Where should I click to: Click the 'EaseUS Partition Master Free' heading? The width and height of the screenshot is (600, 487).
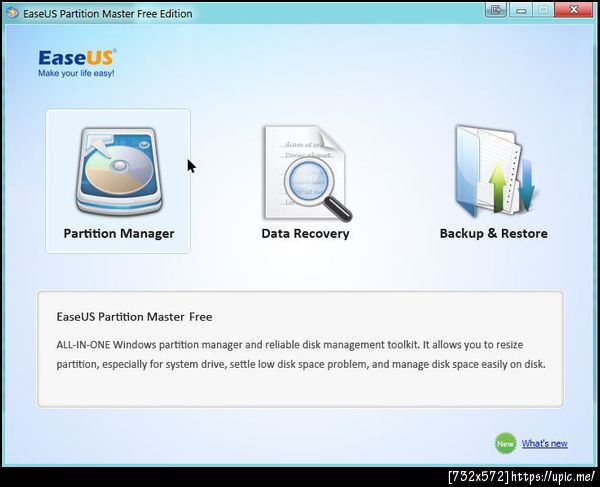tap(134, 317)
